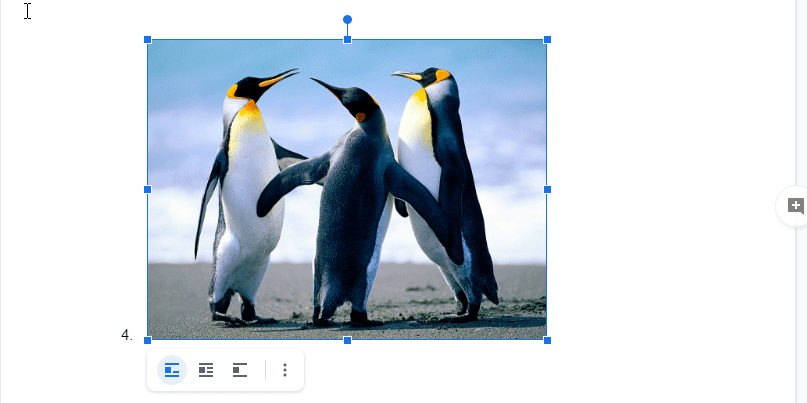Choose the Wrap text image option

coord(206,370)
